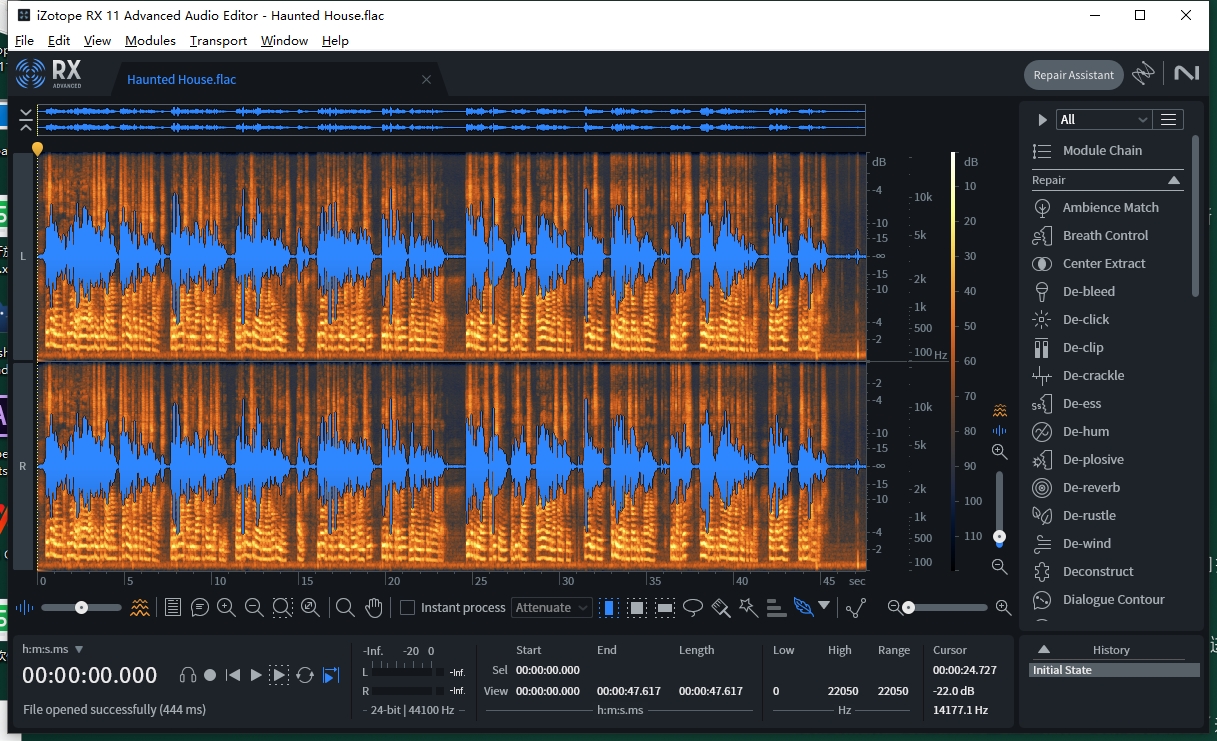1217x741 pixels.
Task: Enable the Instant process checkbox
Action: 407,607
